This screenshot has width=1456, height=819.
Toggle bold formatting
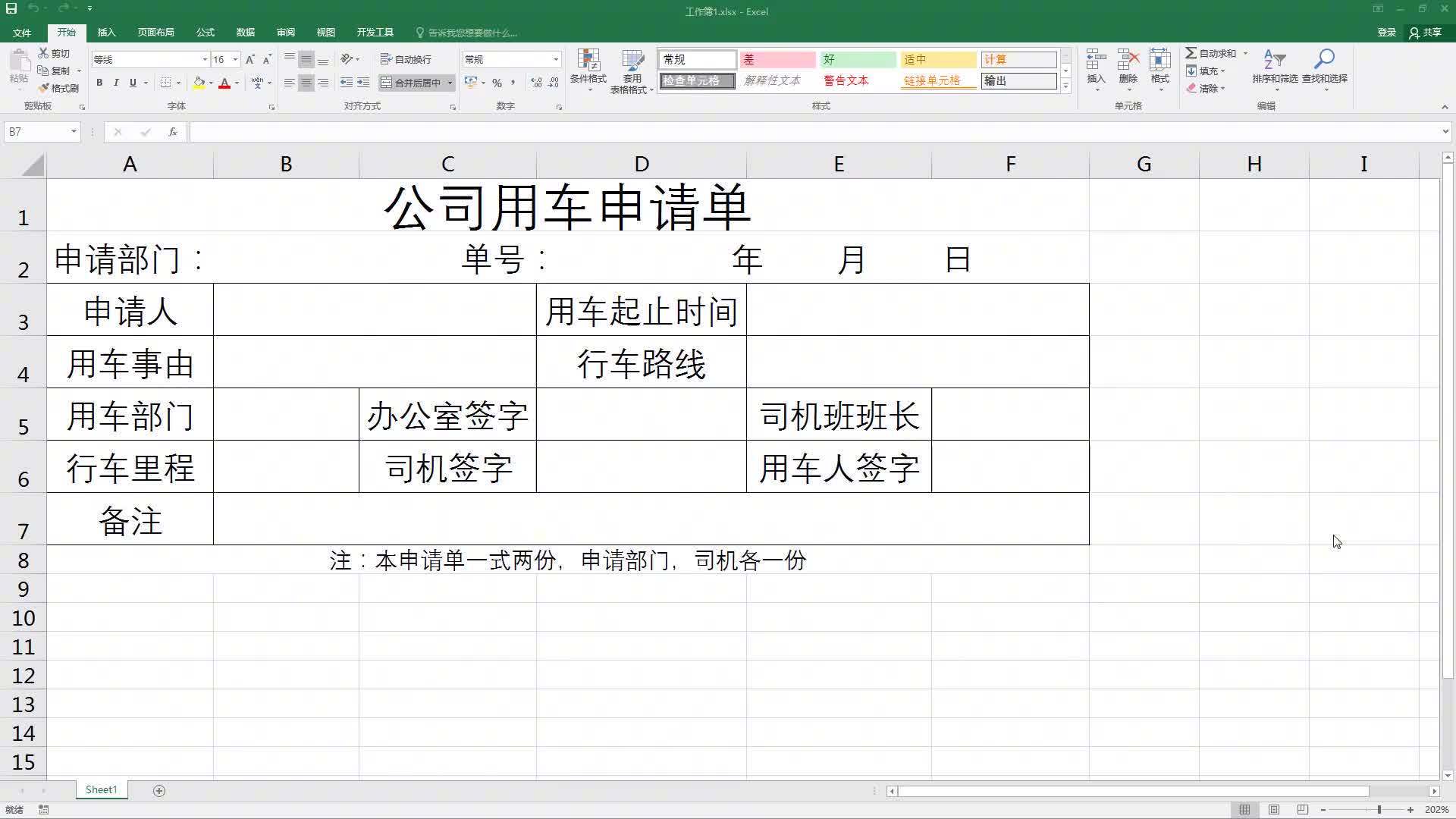(99, 83)
